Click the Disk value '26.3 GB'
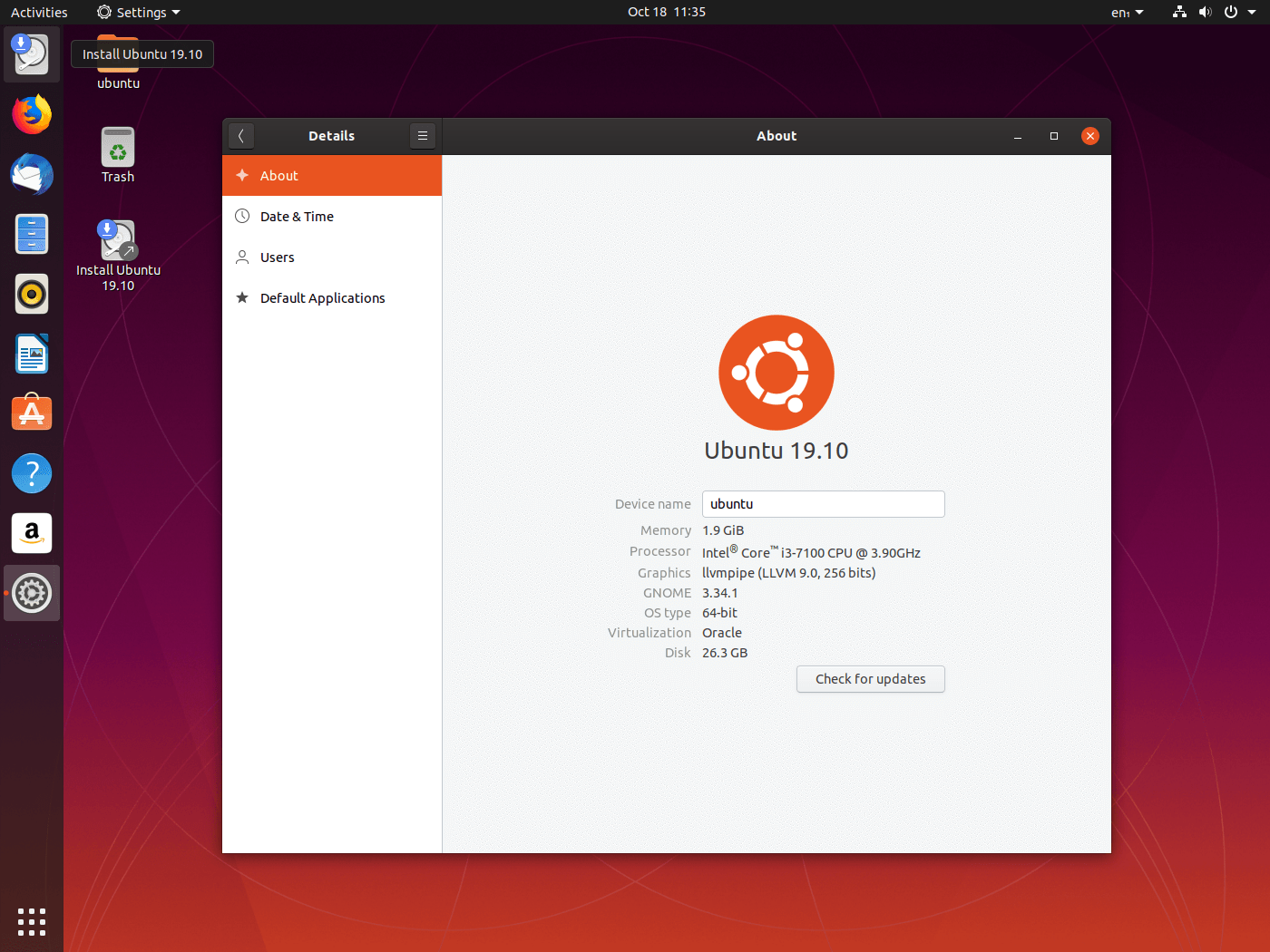The height and width of the screenshot is (952, 1270). coord(725,653)
